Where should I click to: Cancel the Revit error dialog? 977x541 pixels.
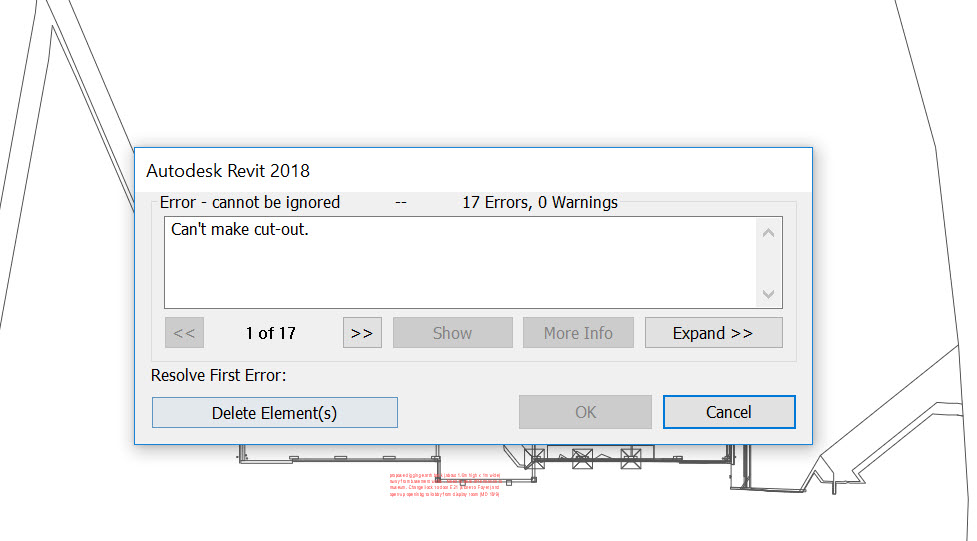click(729, 412)
